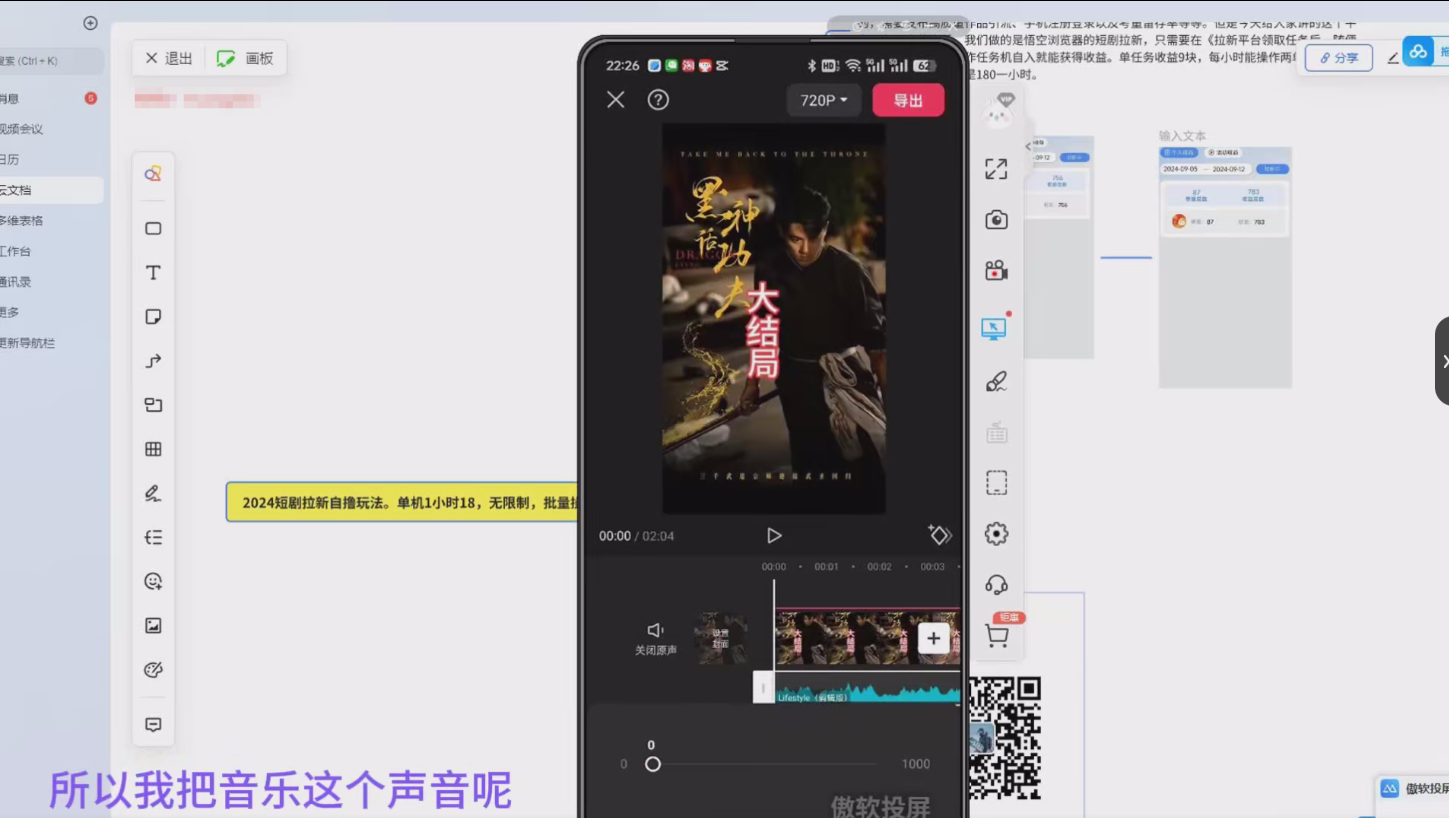1449x818 pixels.
Task: Click the VIP mascot avatar in mirror sidebar
Action: click(x=997, y=111)
